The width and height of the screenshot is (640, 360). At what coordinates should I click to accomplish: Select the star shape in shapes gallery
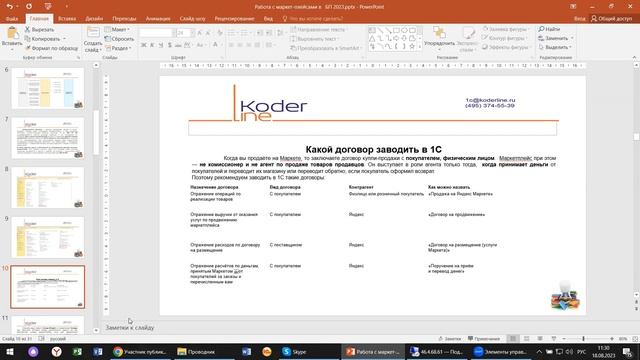pyautogui.click(x=412, y=46)
